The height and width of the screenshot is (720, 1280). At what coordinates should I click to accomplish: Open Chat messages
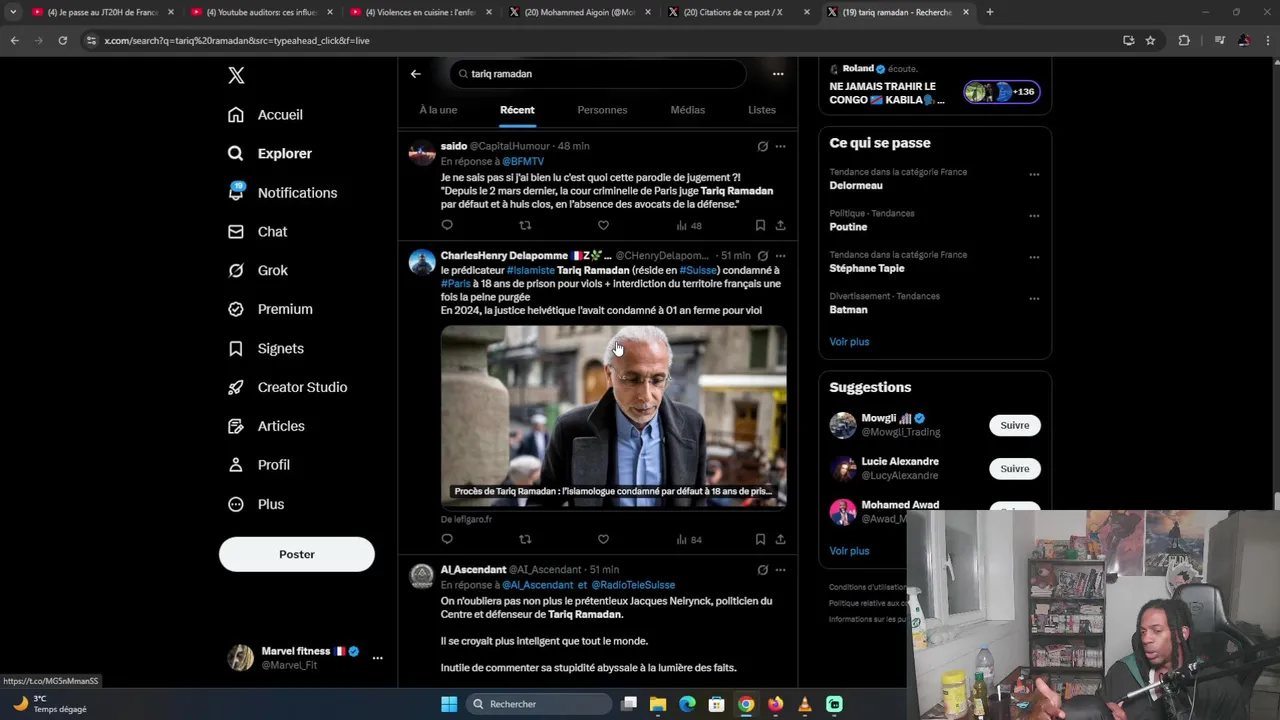[257, 232]
